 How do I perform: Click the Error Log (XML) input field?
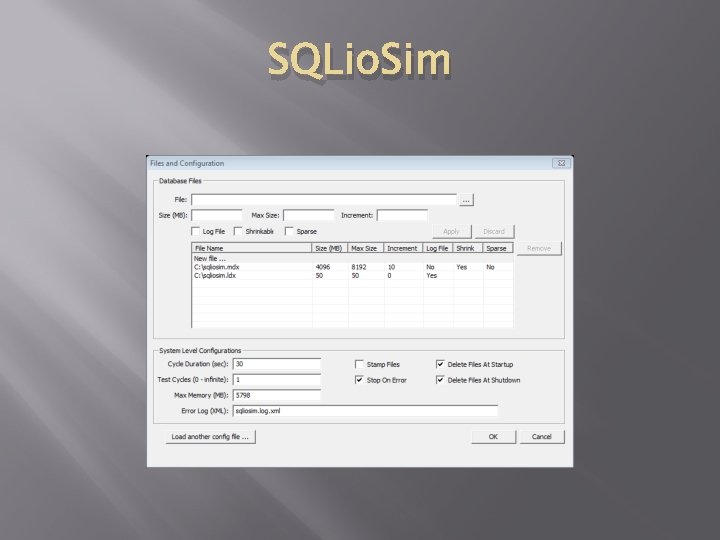pyautogui.click(x=365, y=411)
